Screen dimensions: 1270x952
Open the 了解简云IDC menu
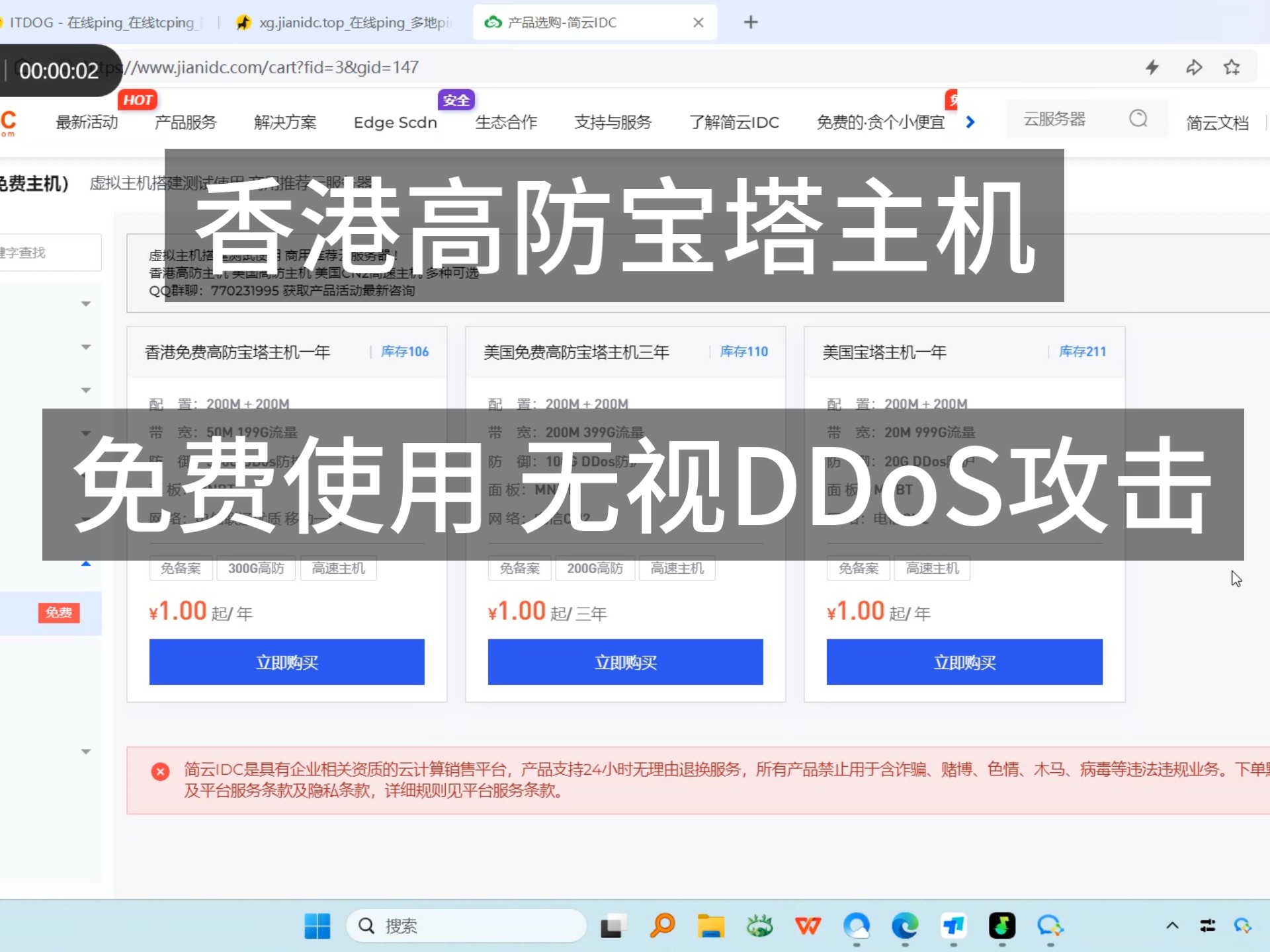[734, 122]
